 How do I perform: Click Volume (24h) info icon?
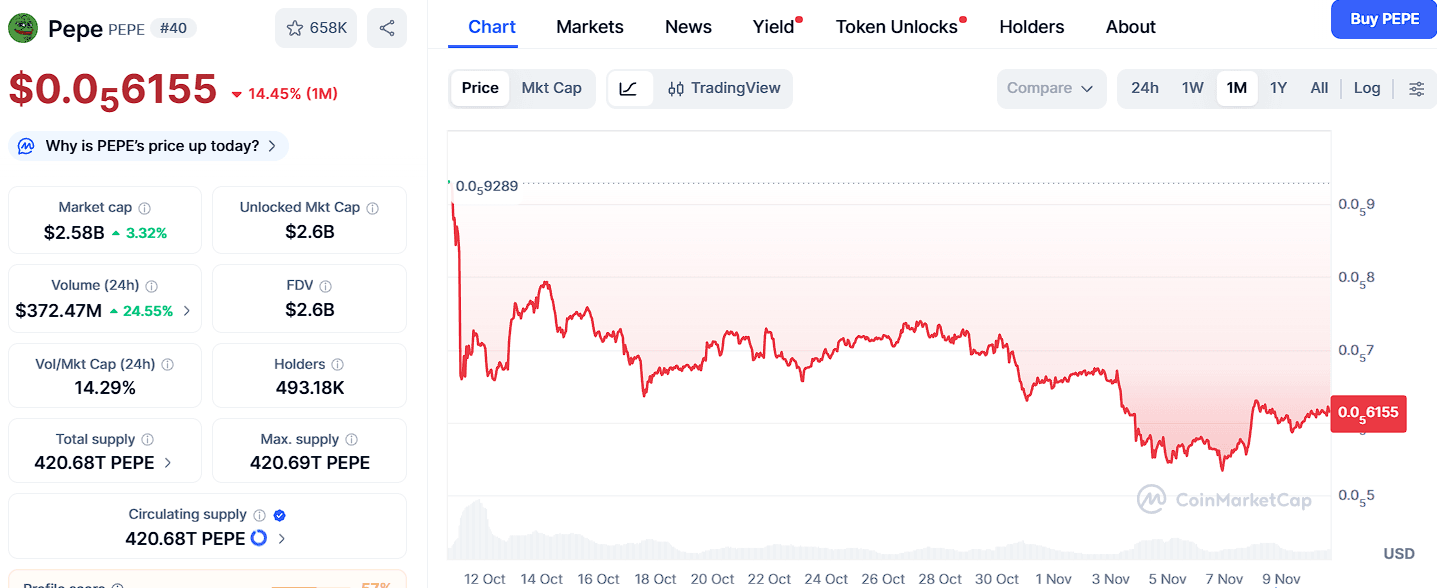(x=152, y=286)
